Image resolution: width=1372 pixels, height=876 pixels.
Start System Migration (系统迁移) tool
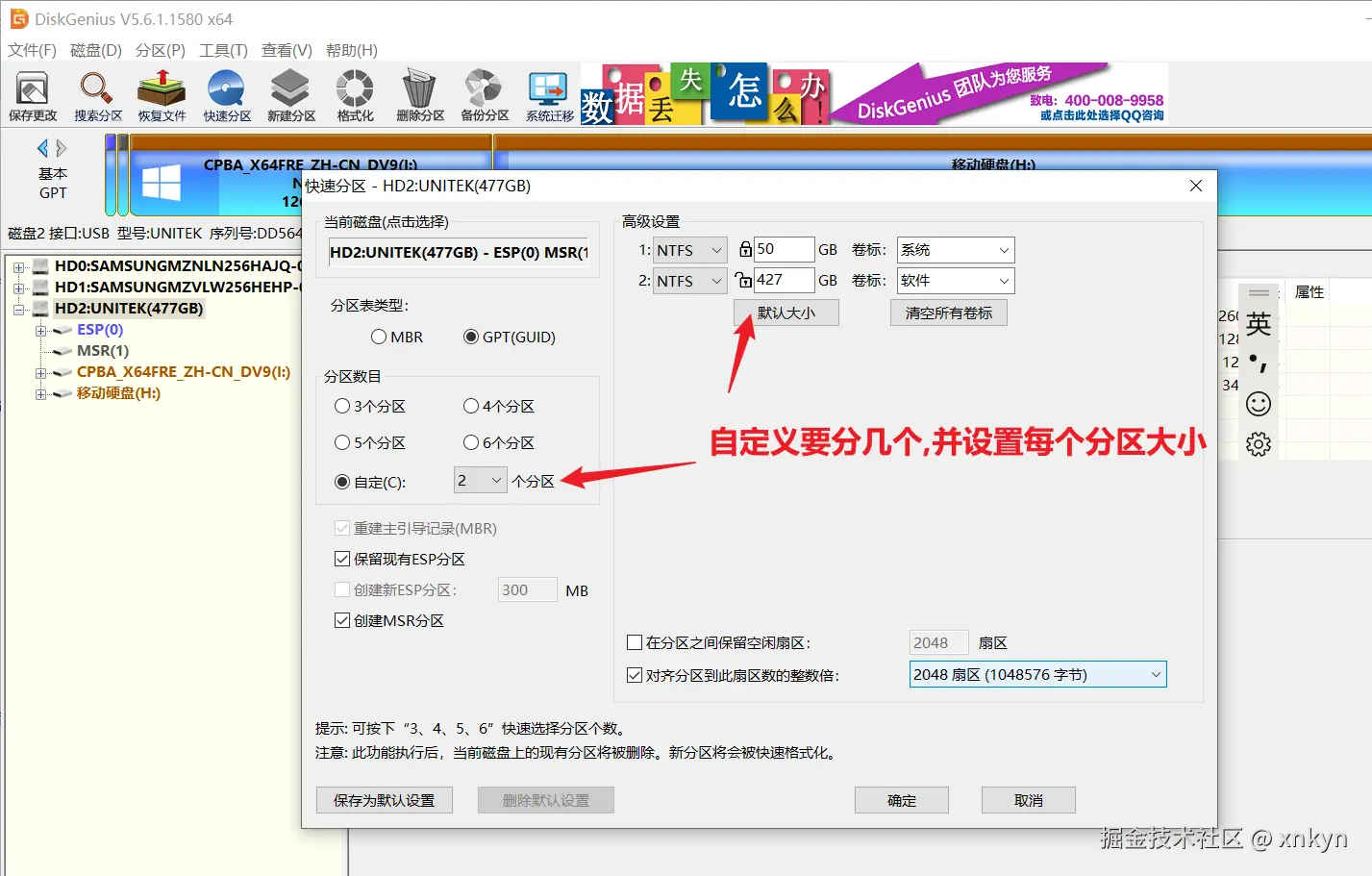[x=549, y=95]
